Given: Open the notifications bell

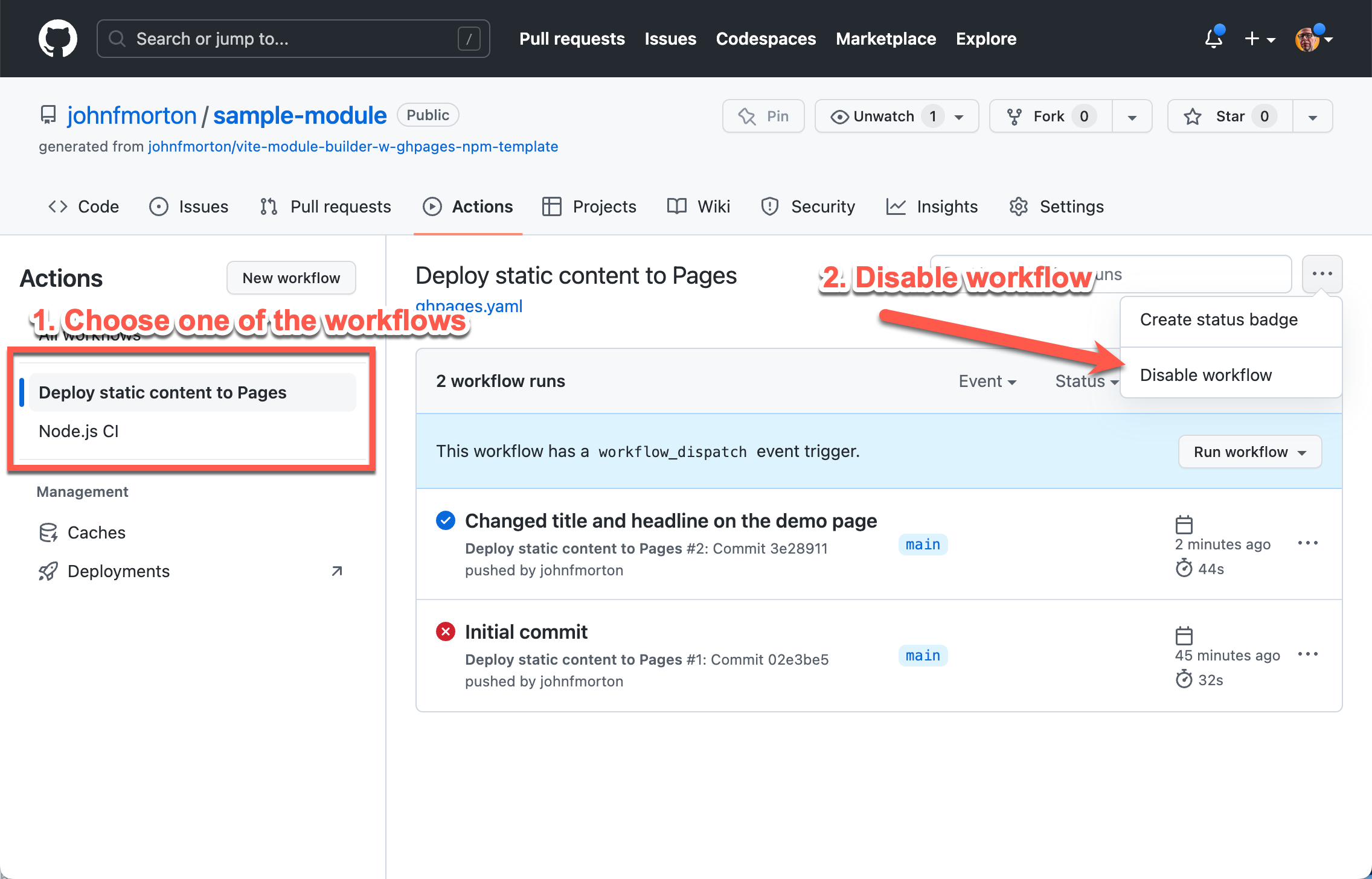Looking at the screenshot, I should click(1213, 39).
